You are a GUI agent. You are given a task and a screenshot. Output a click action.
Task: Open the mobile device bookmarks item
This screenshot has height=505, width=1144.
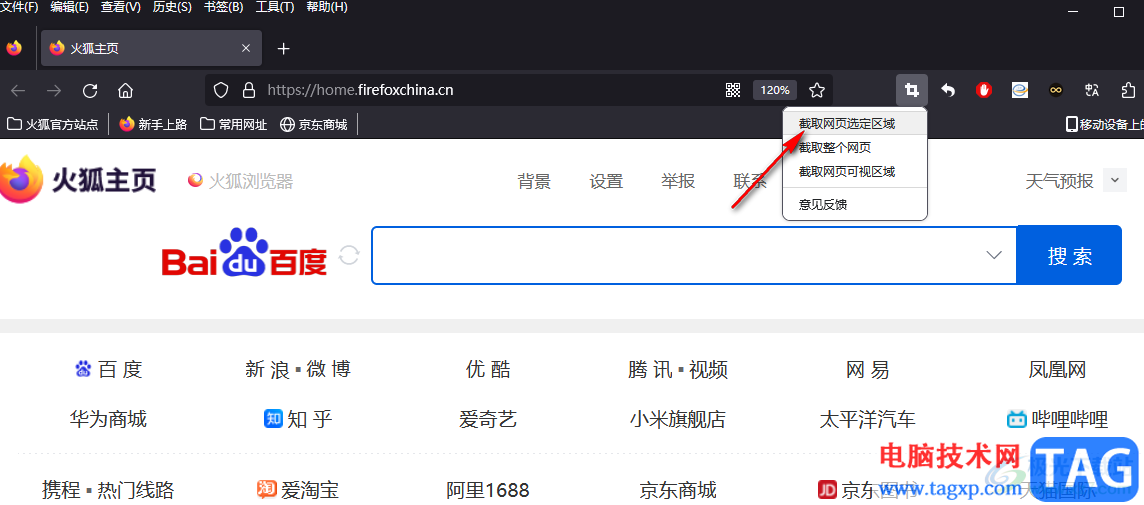point(1105,124)
